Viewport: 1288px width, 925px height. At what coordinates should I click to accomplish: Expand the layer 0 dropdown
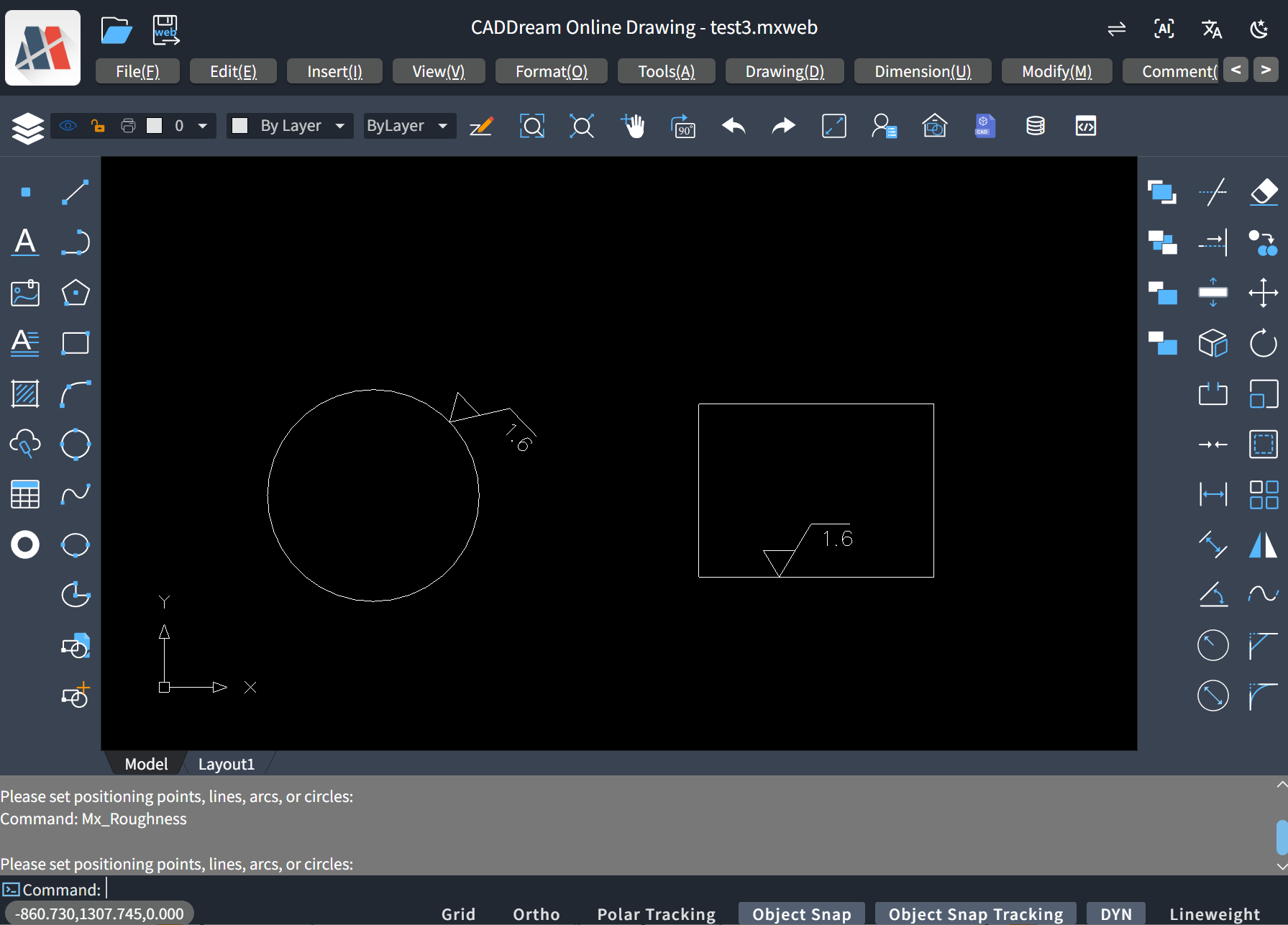tap(203, 126)
